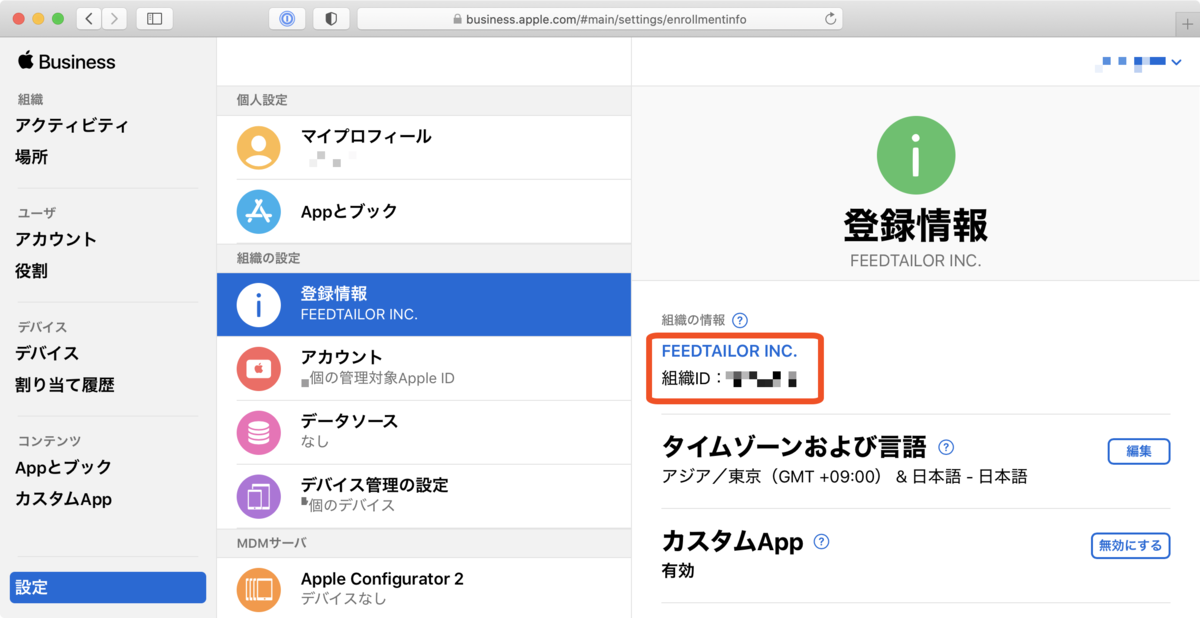The image size is (1200, 618).
Task: Click the privacy shield toolbar icon
Action: (x=331, y=19)
